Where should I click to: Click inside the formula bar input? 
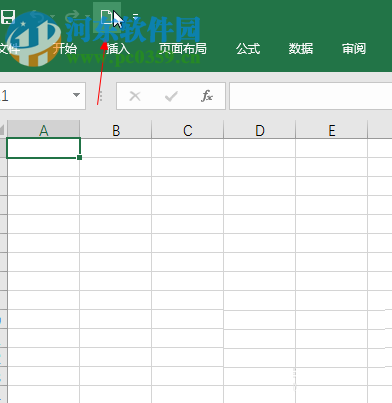pos(311,96)
